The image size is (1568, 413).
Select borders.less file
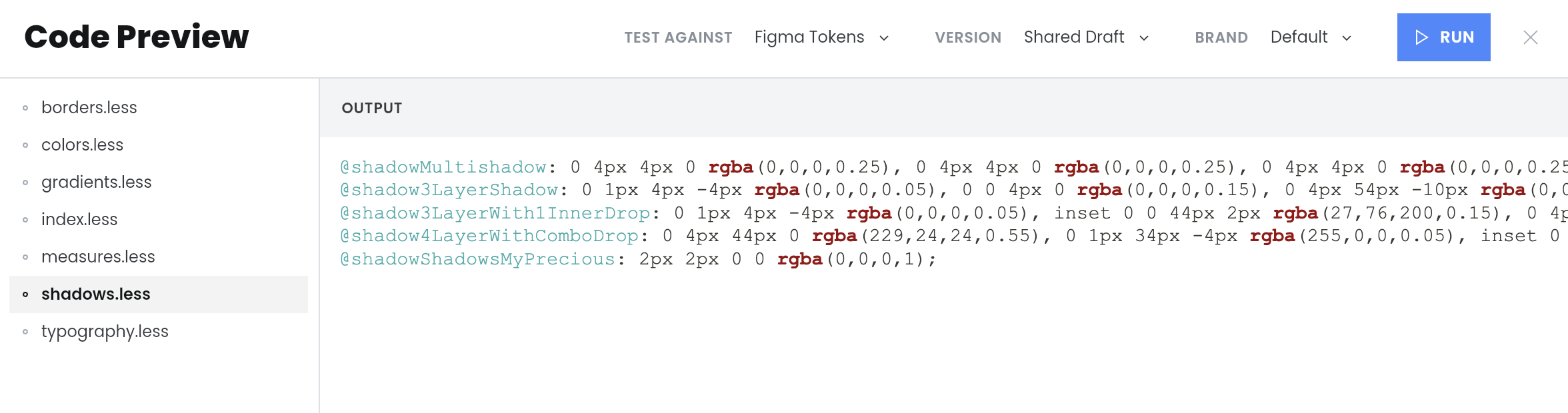(x=89, y=107)
